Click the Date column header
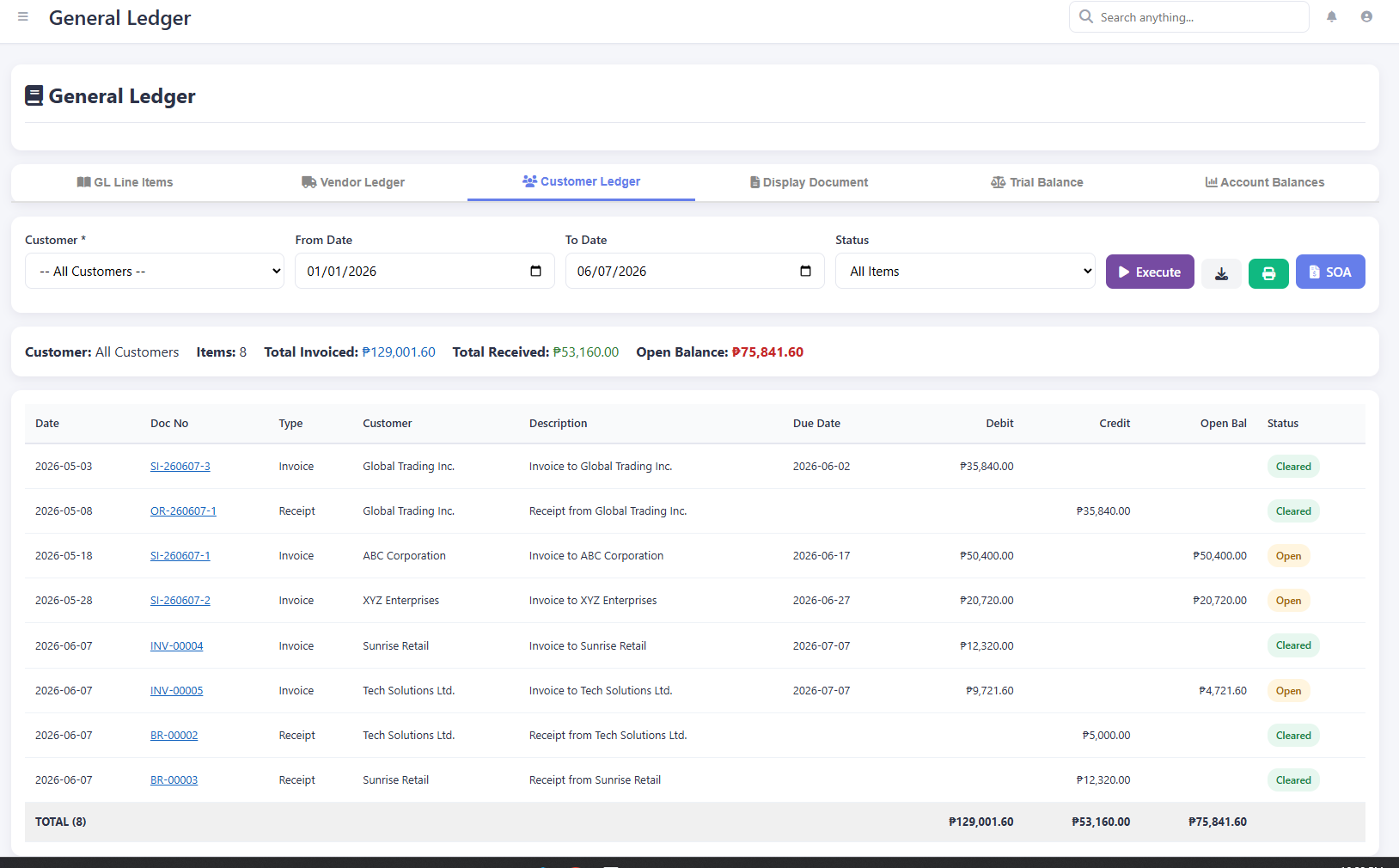1399x868 pixels. [47, 424]
